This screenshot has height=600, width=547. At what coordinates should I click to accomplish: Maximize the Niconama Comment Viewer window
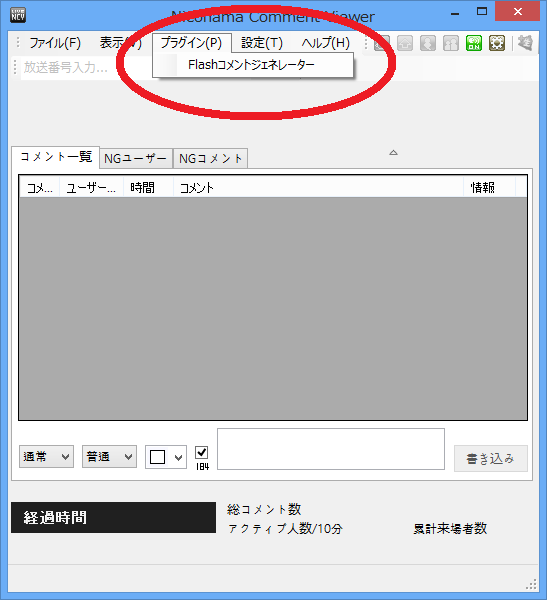482,12
